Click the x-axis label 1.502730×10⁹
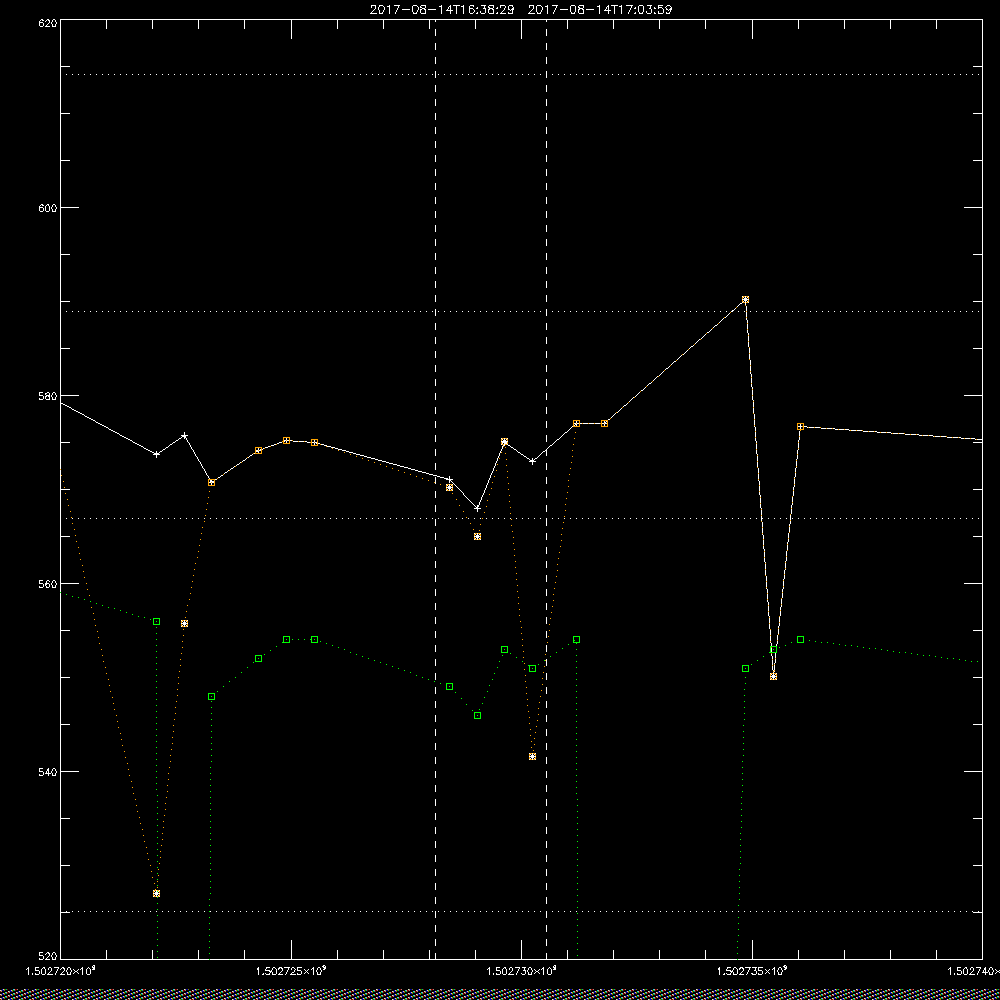Screen dimensions: 1000x1000 point(522,971)
